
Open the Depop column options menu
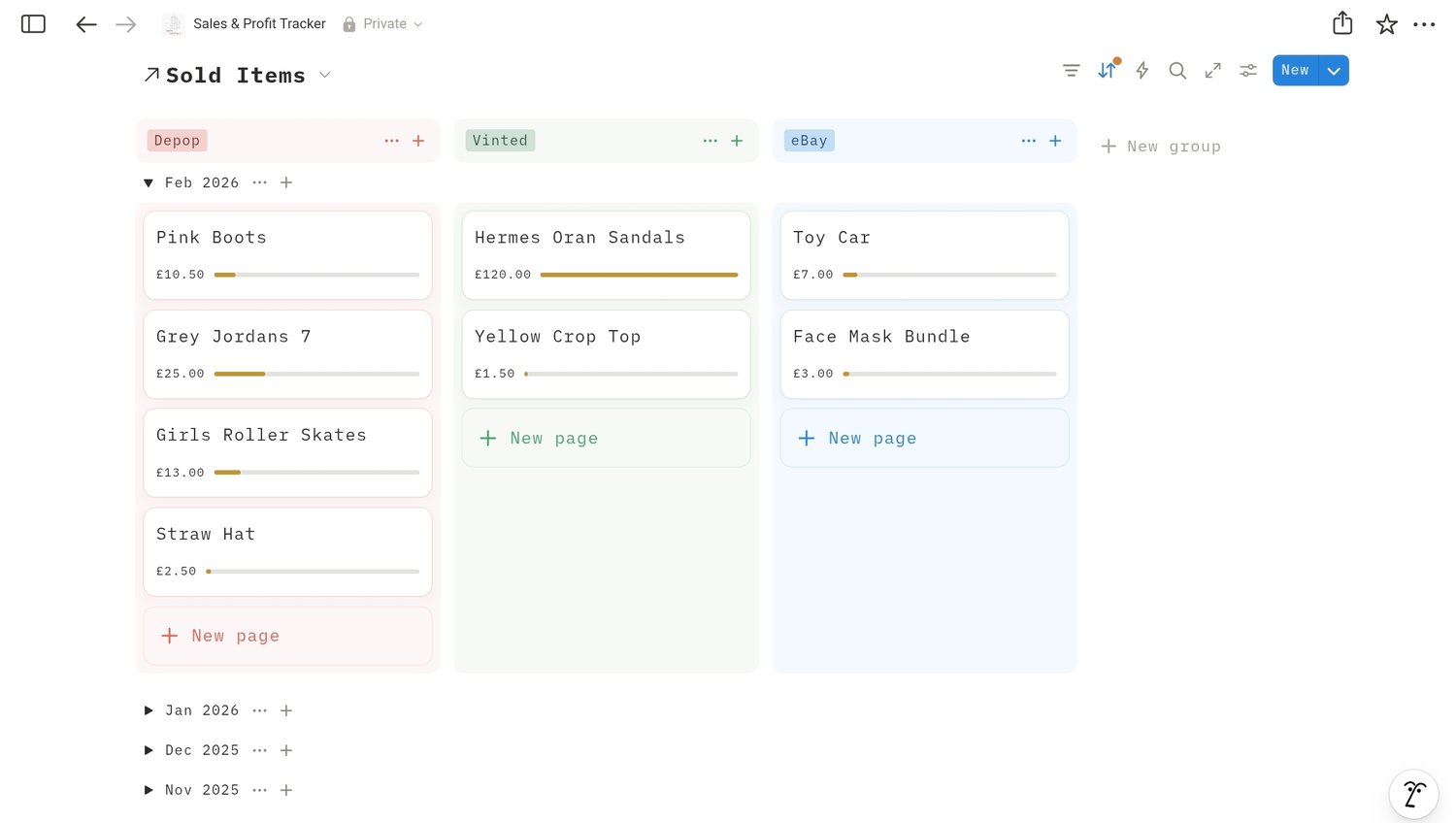point(391,141)
